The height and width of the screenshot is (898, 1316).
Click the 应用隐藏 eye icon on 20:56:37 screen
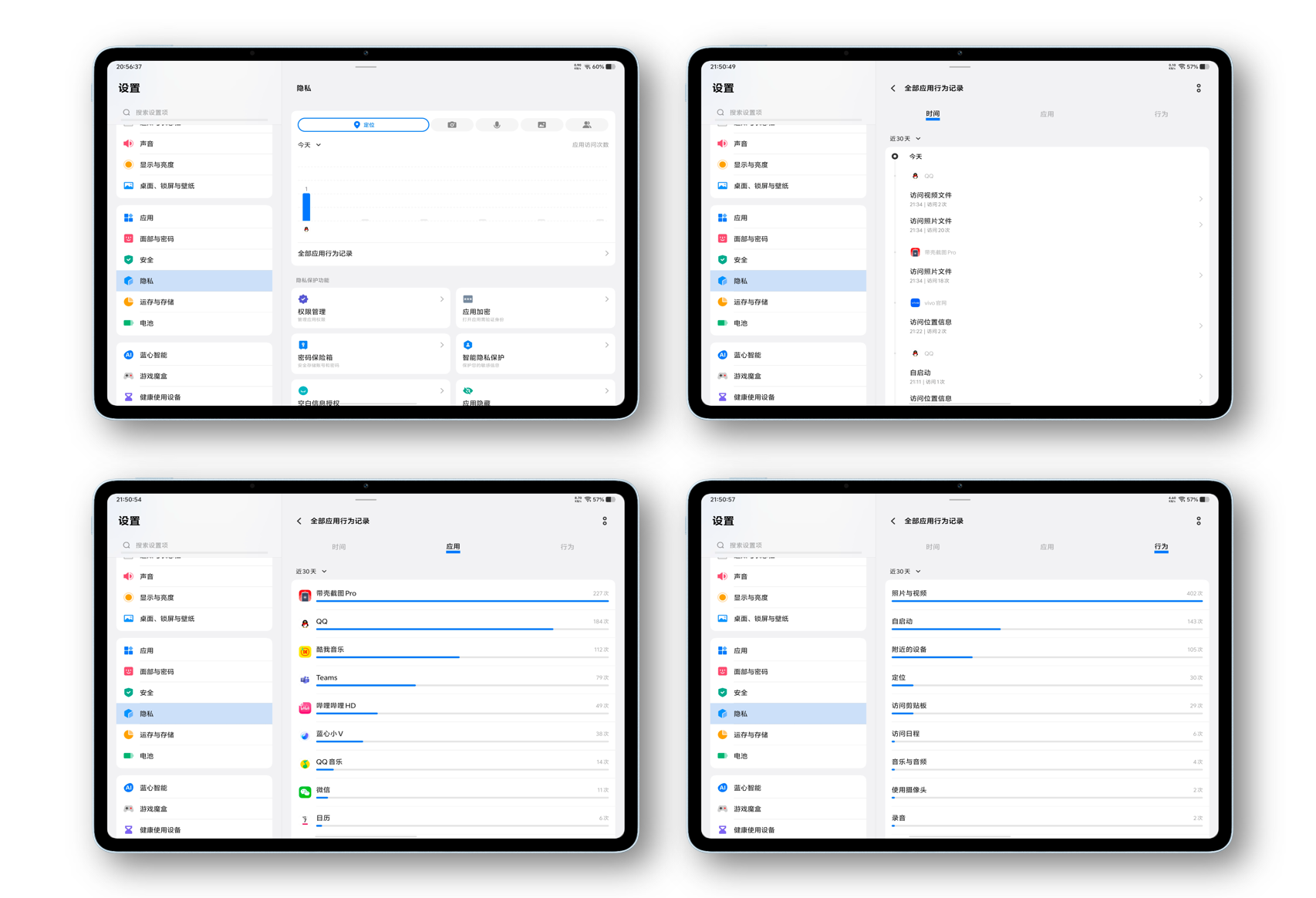tap(467, 390)
